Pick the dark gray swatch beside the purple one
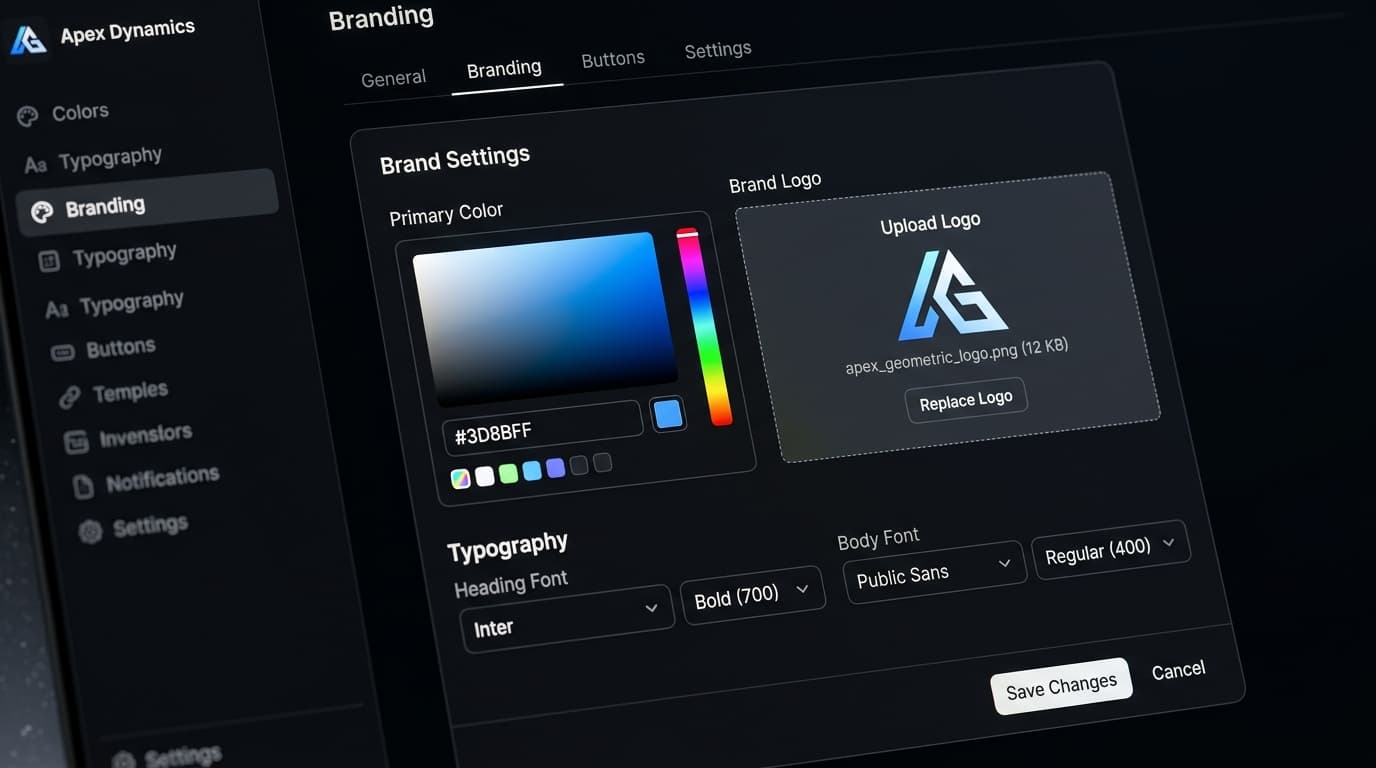 579,464
